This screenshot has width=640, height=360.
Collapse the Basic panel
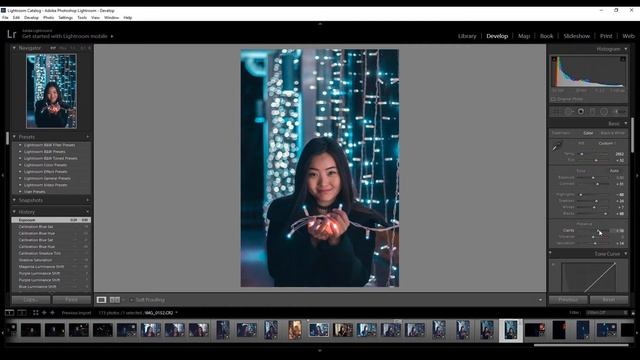click(626, 123)
